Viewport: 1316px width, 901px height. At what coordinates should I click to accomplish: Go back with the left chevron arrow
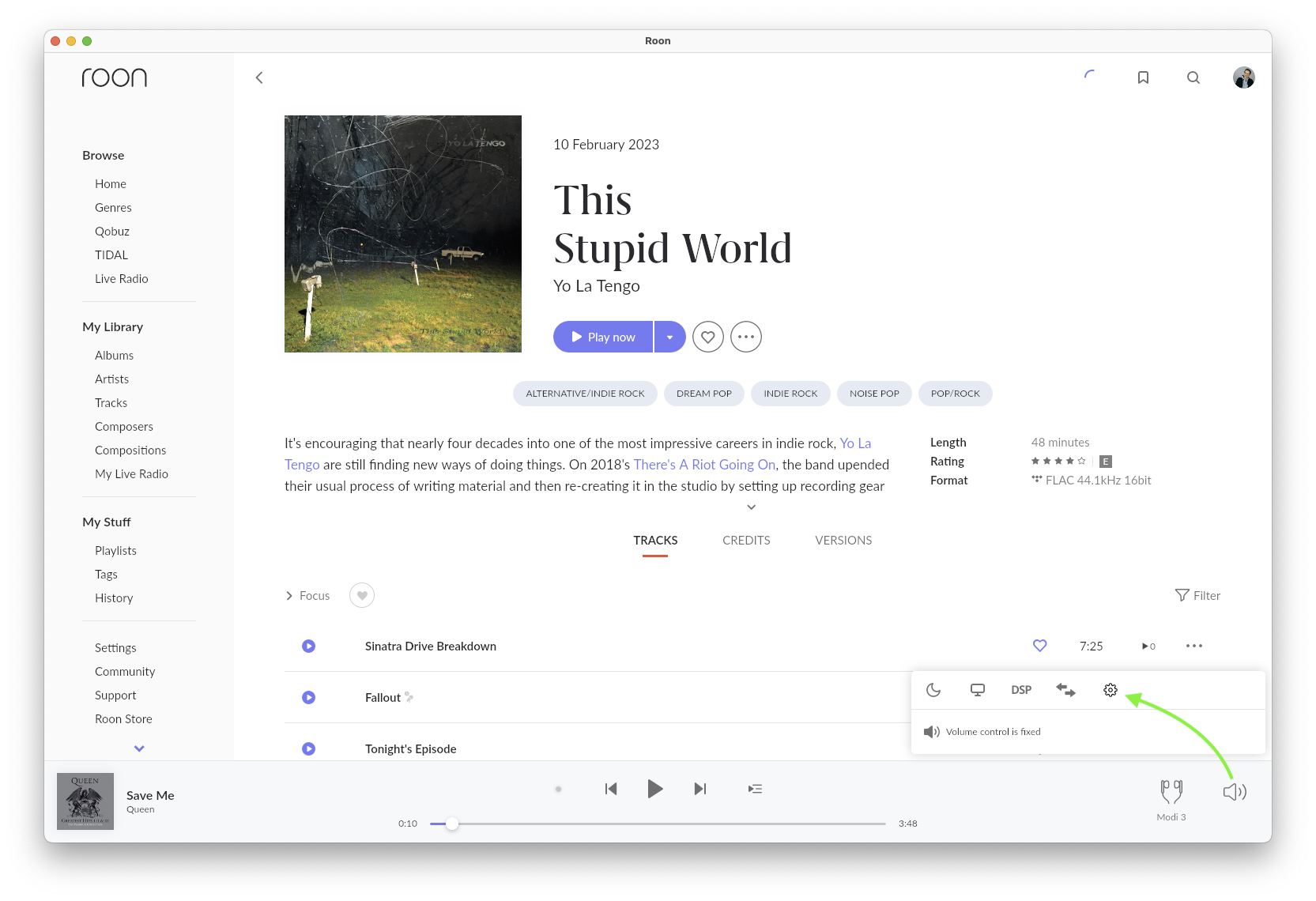click(x=259, y=77)
